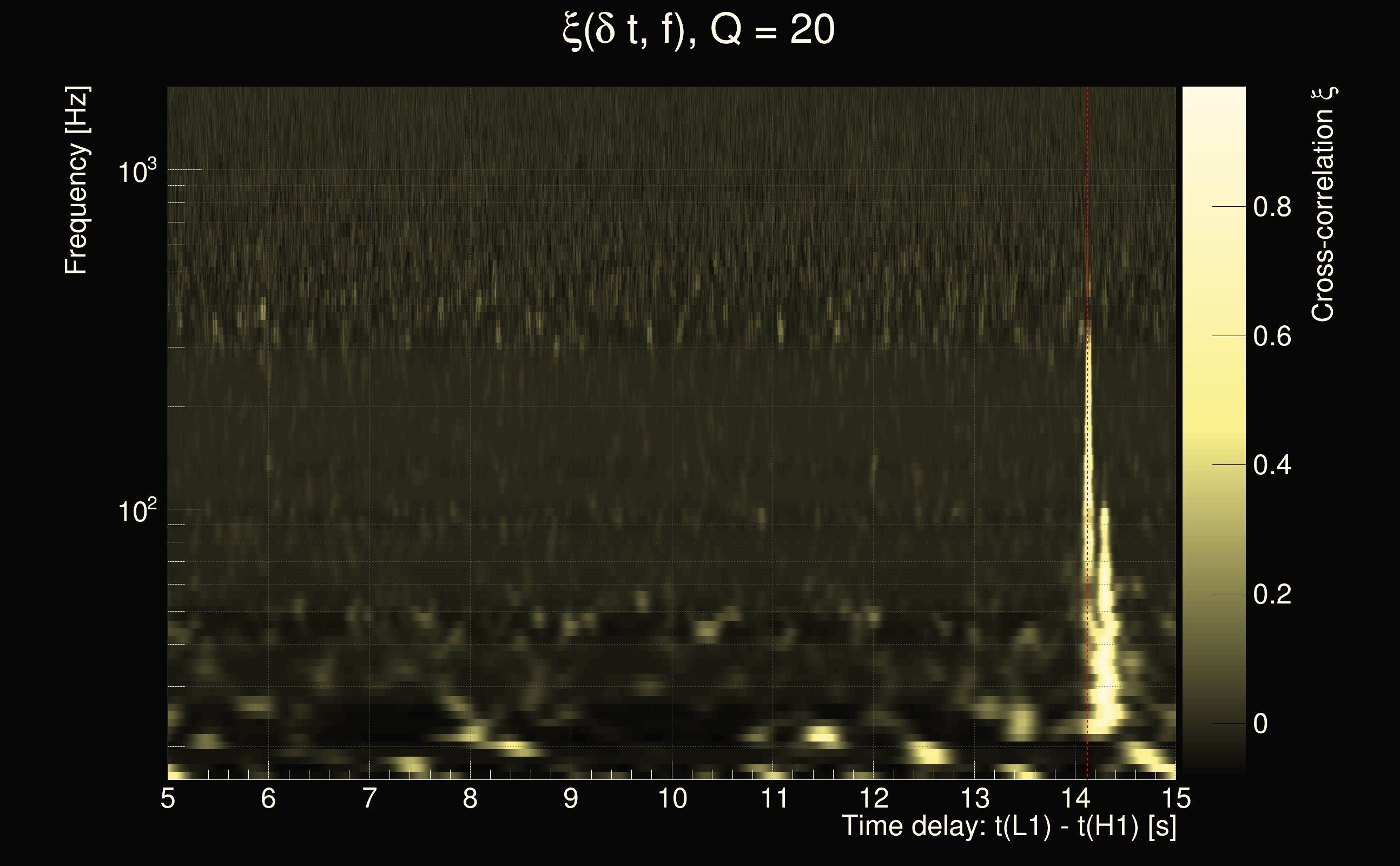Click the x-axis tick label 10
Image resolution: width=1400 pixels, height=866 pixels.
point(672,798)
